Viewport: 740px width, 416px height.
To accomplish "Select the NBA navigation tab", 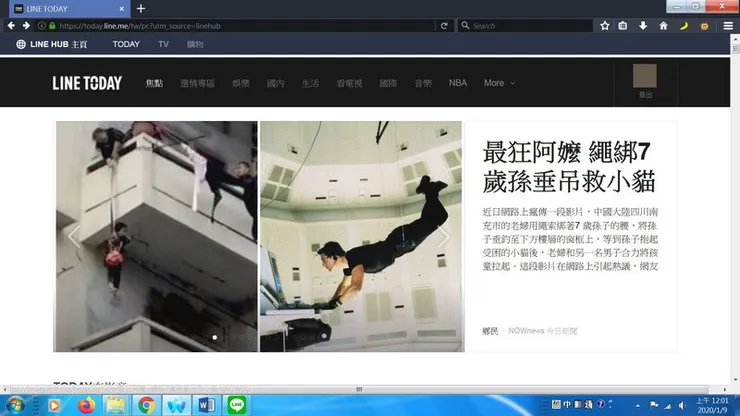I will 458,83.
